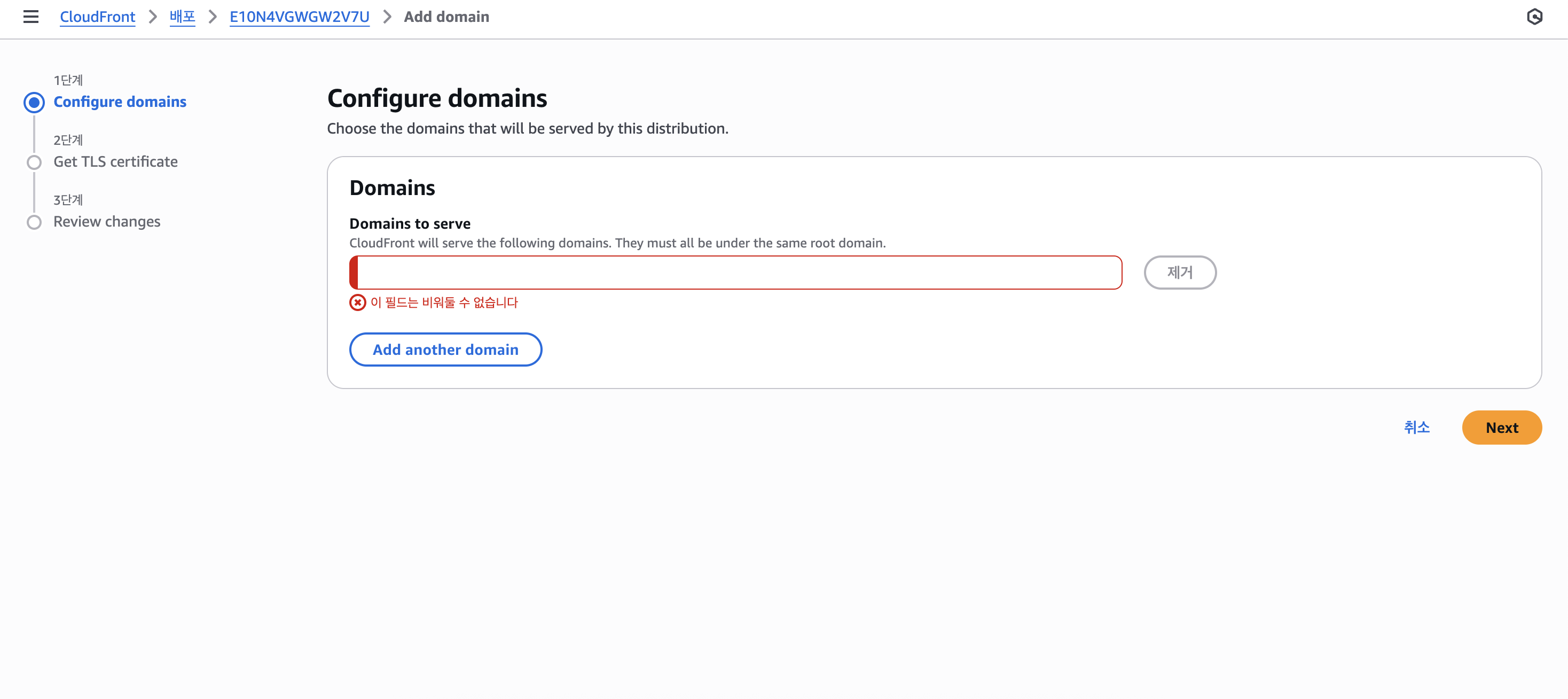Click the red error icon below input

click(x=357, y=302)
